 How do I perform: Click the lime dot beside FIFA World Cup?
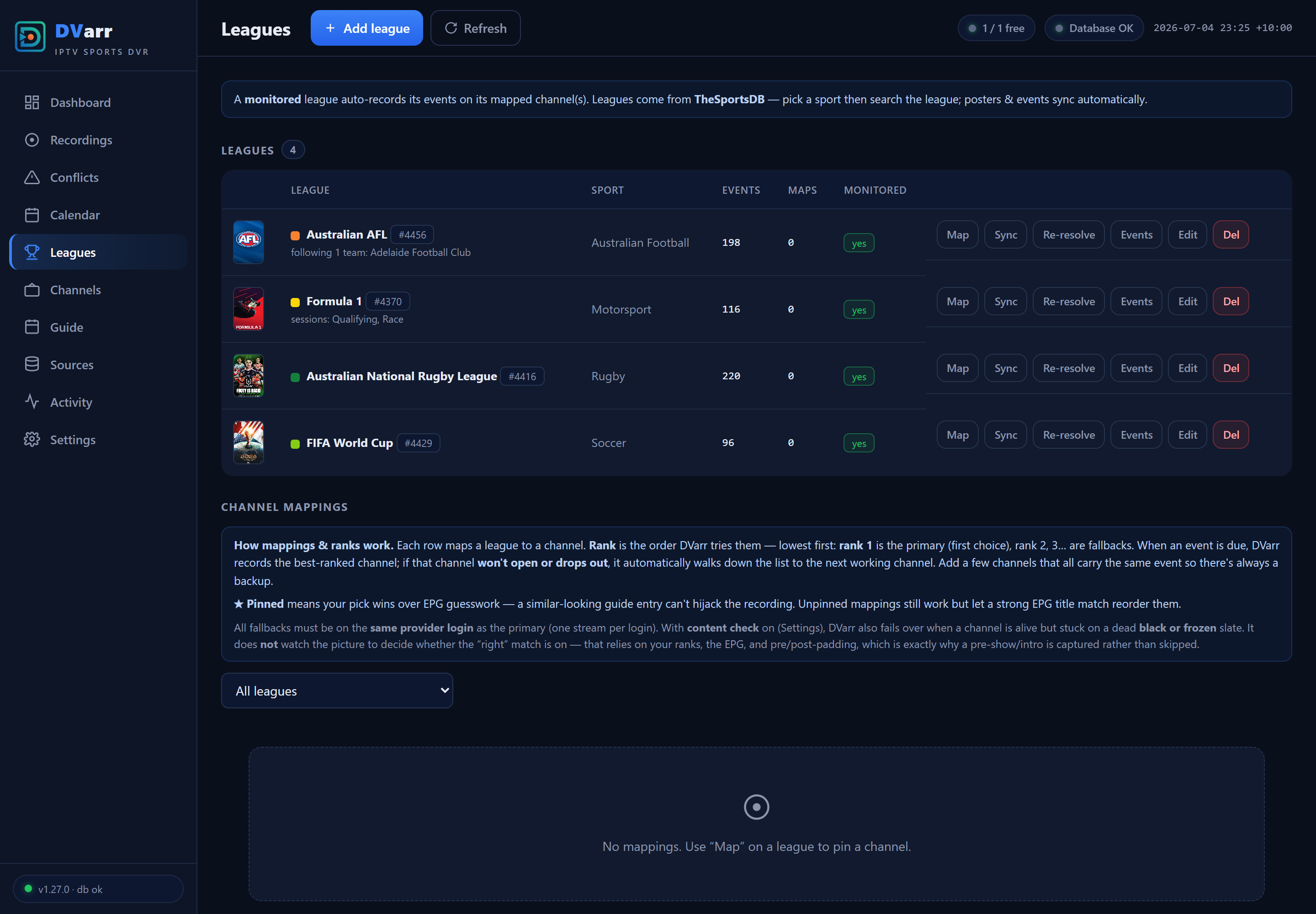(x=296, y=444)
